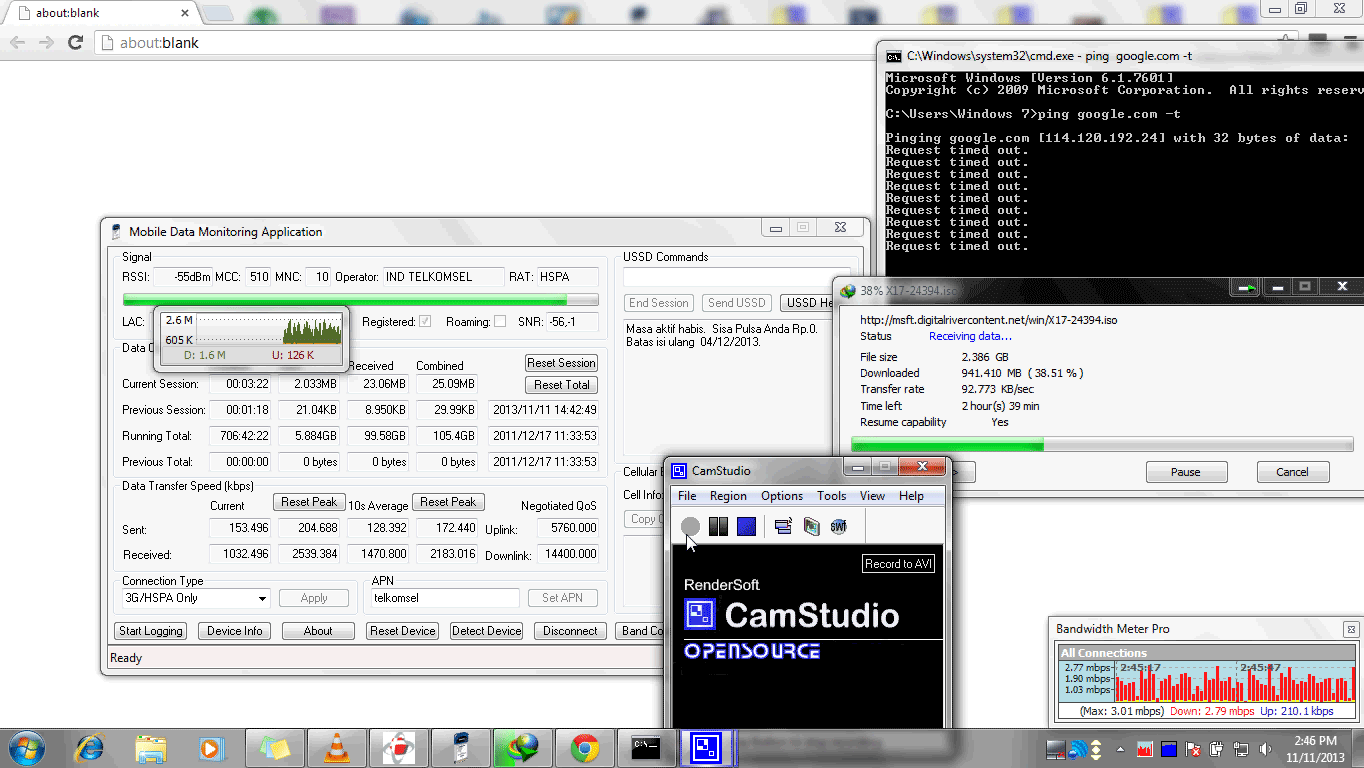This screenshot has height=768, width=1364.
Task: Click the download progress bar
Action: click(x=1102, y=444)
